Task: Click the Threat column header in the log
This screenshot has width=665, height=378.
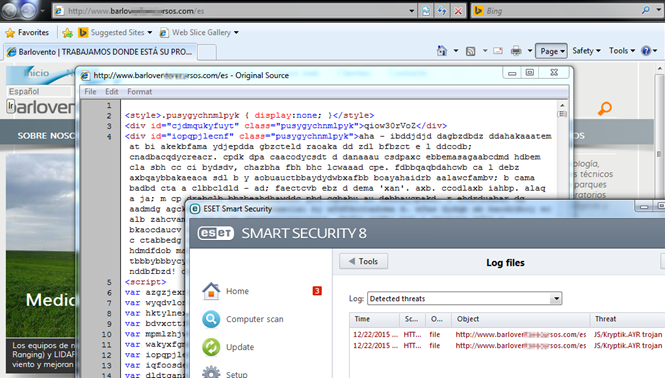Action: click(627, 319)
